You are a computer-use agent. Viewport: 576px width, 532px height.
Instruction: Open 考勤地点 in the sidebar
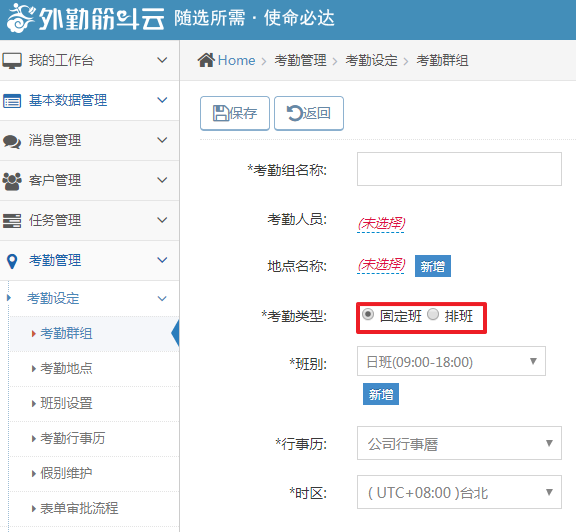(x=66, y=368)
